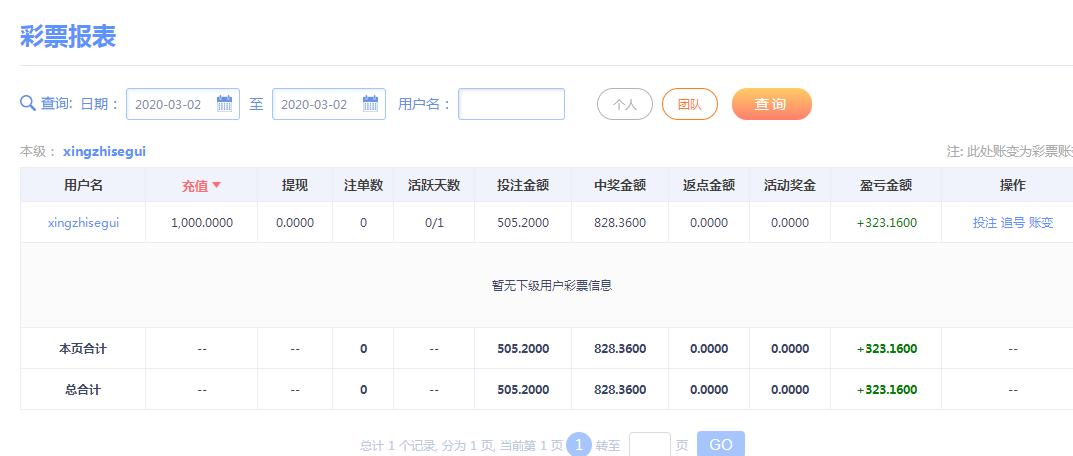Click the orange 查询 button
This screenshot has width=1073, height=456.
click(772, 104)
